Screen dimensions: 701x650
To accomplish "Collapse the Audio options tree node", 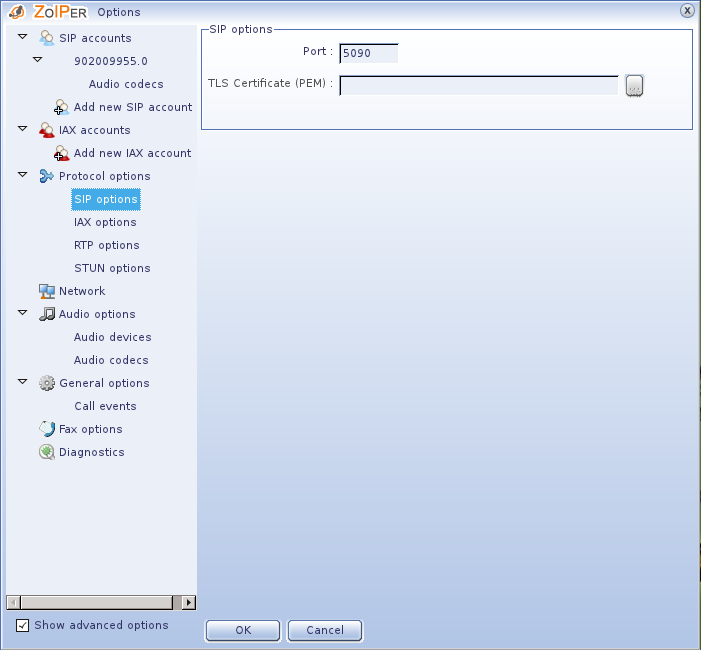I will point(23,314).
